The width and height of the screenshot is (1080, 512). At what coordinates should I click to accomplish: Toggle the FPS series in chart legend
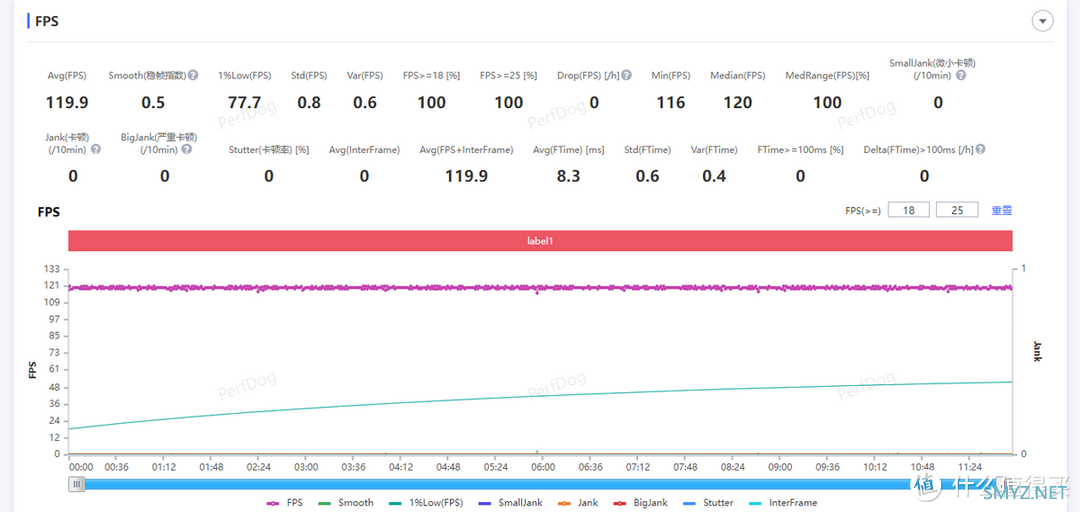(286, 503)
